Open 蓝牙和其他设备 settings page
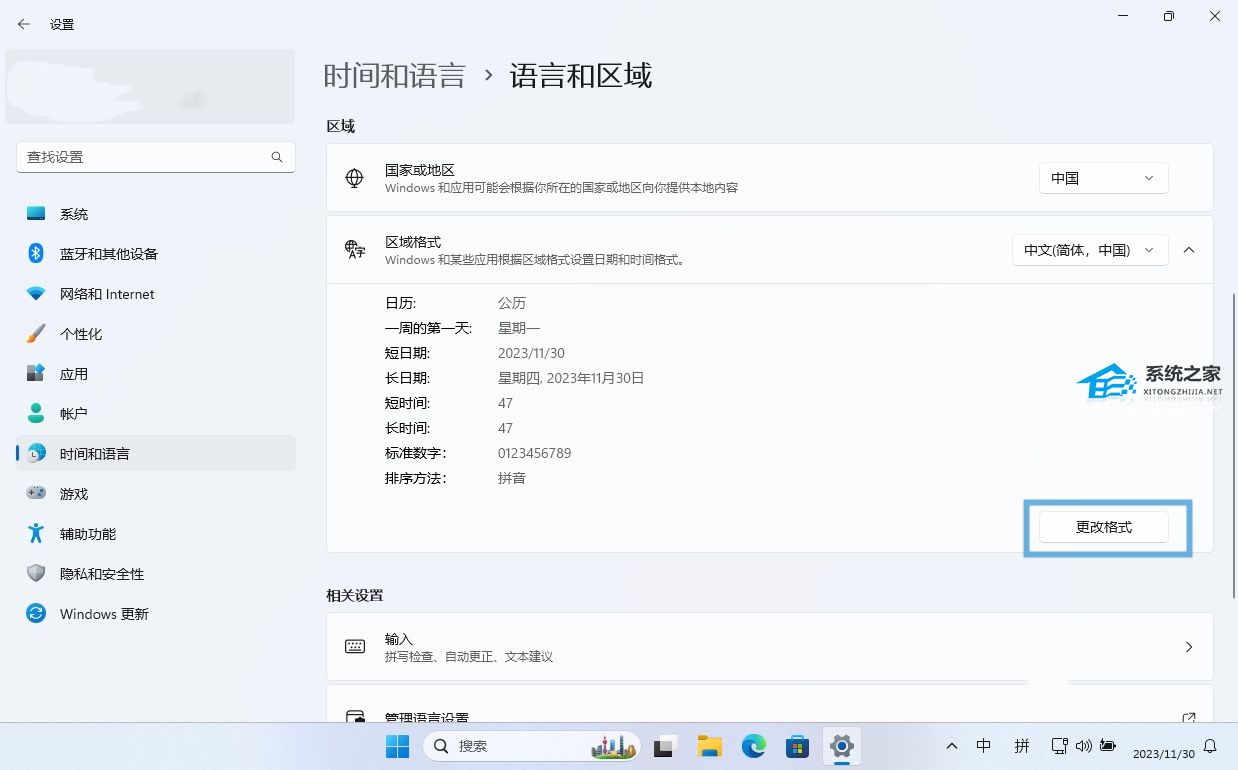Viewport: 1238px width, 770px height. 108,254
